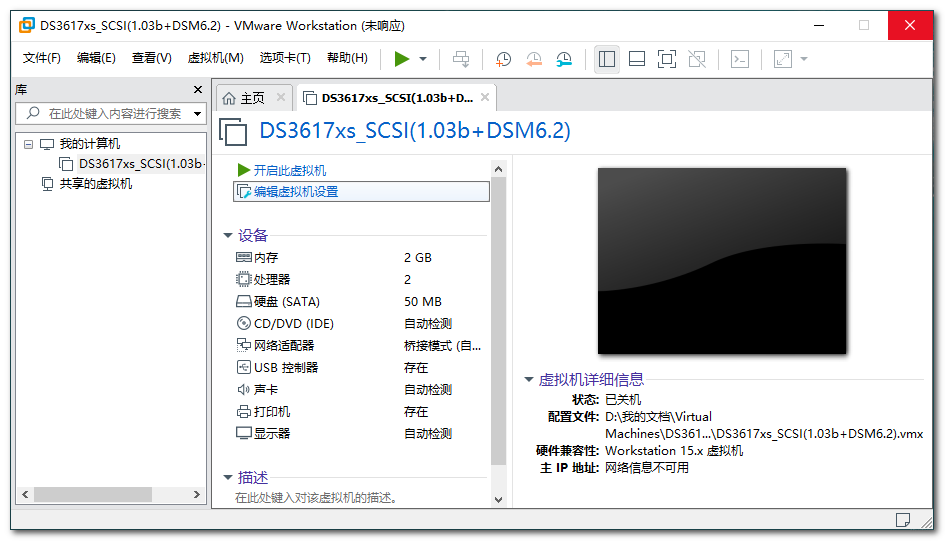Click the send Ctrl+Alt+Del toolbar icon
945x541 pixels.
[461, 59]
